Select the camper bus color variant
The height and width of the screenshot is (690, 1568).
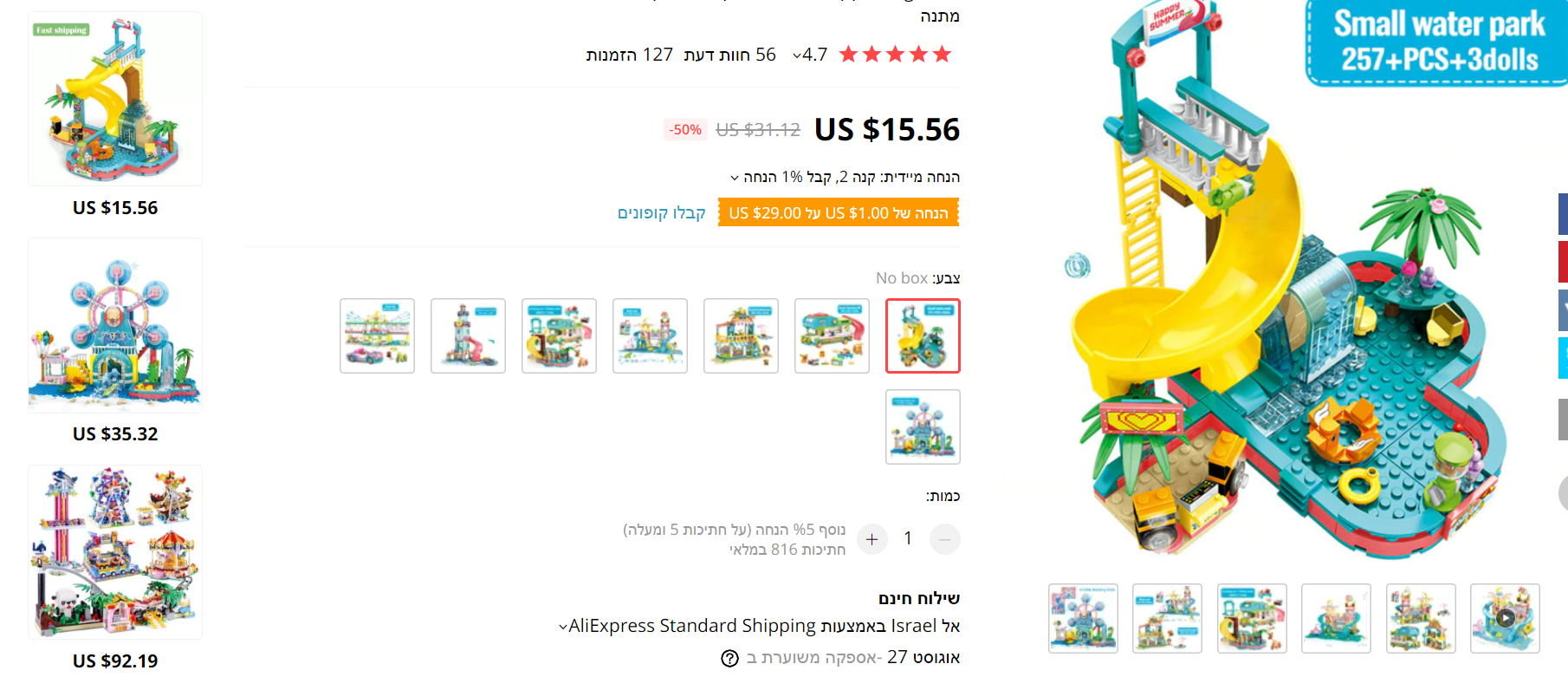[x=832, y=335]
